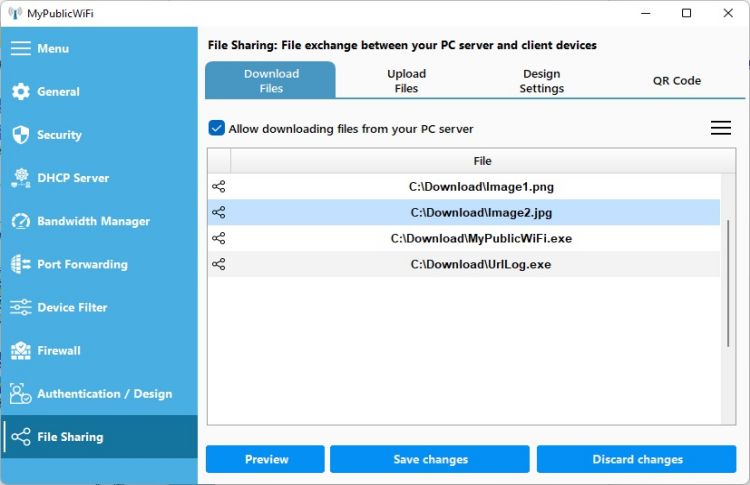Switch to the Download Files tab
750x485 pixels.
[x=271, y=80]
